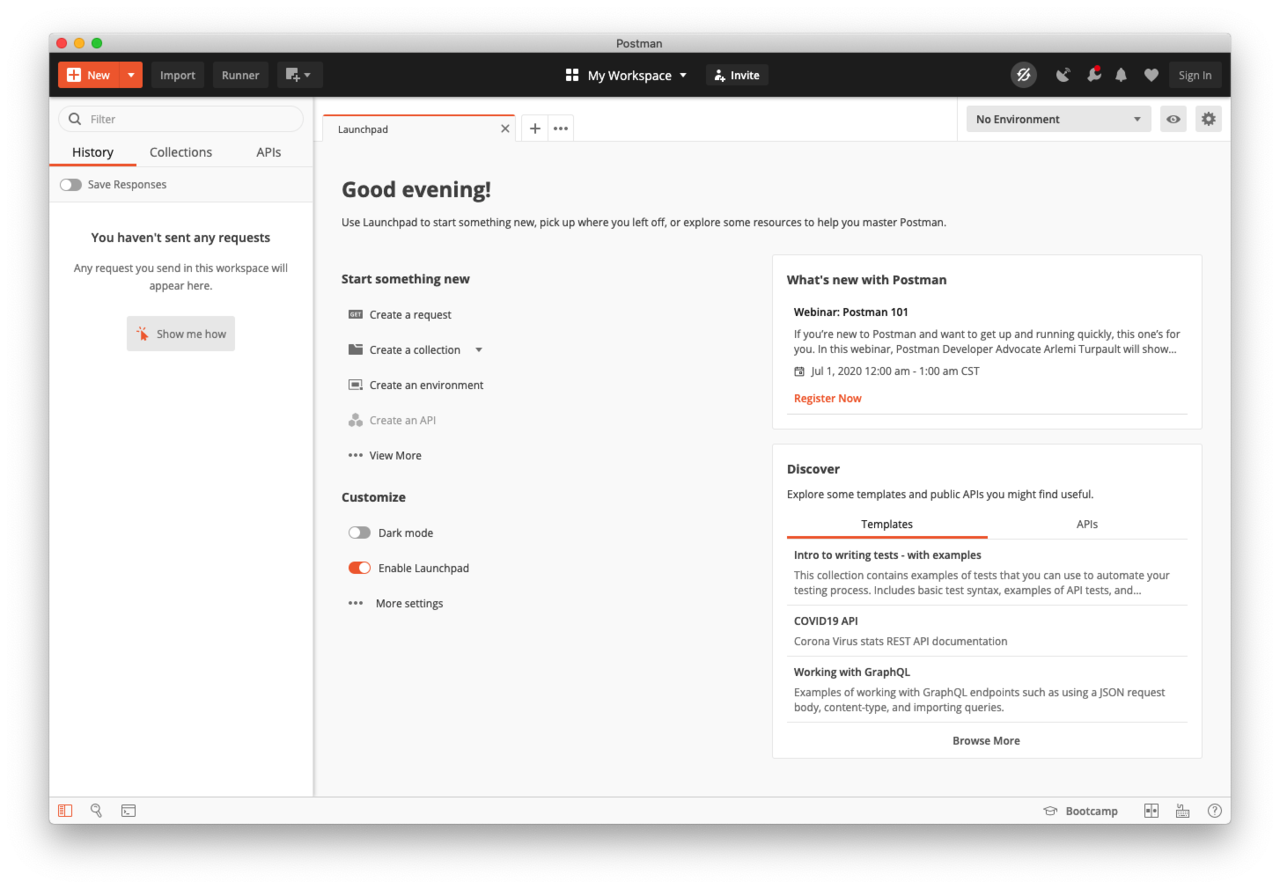
Task: Open the interceptor satellite icon
Action: 1063,75
